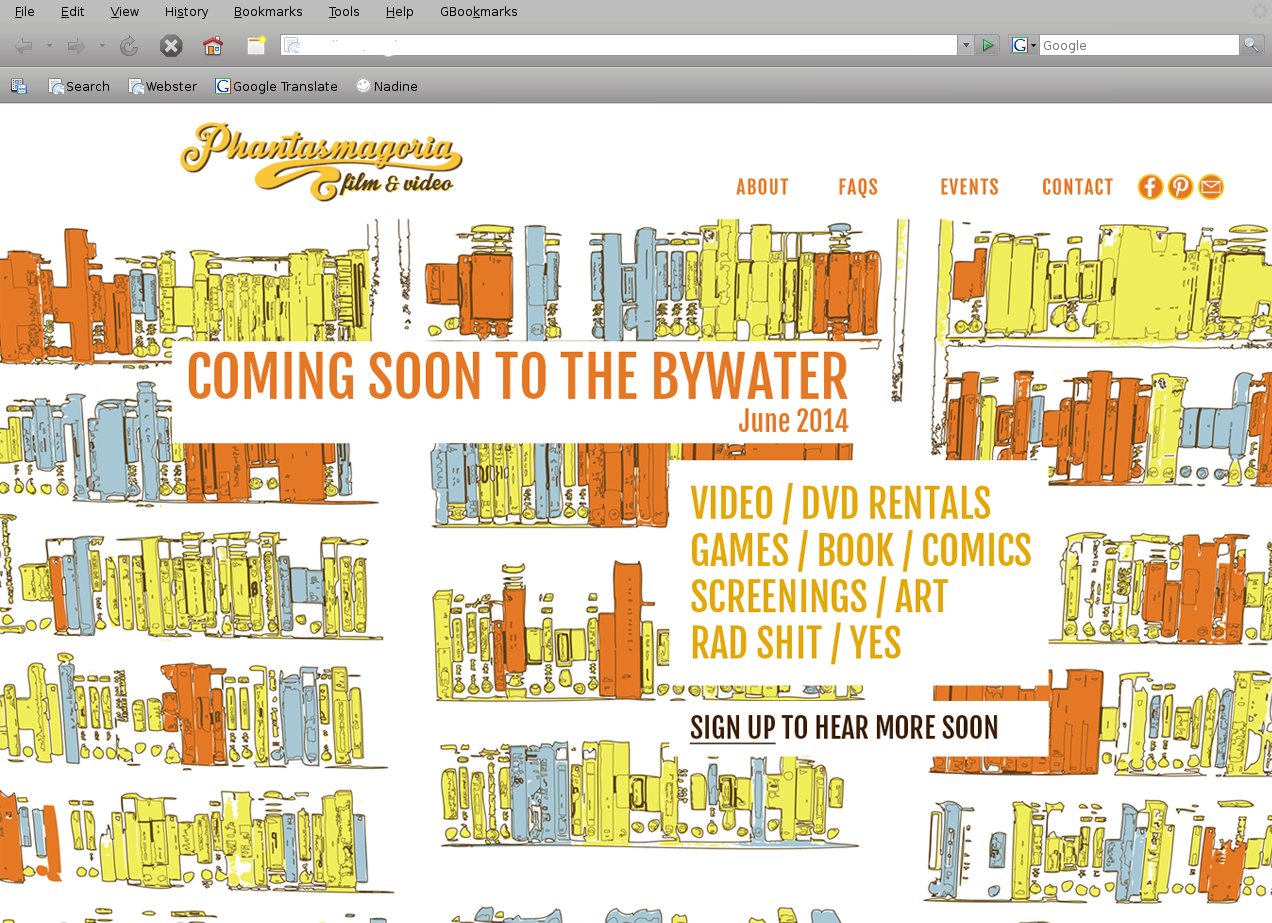Click the GAMES / BOOK / COMICS text
Viewport: 1272px width, 923px height.
(861, 550)
